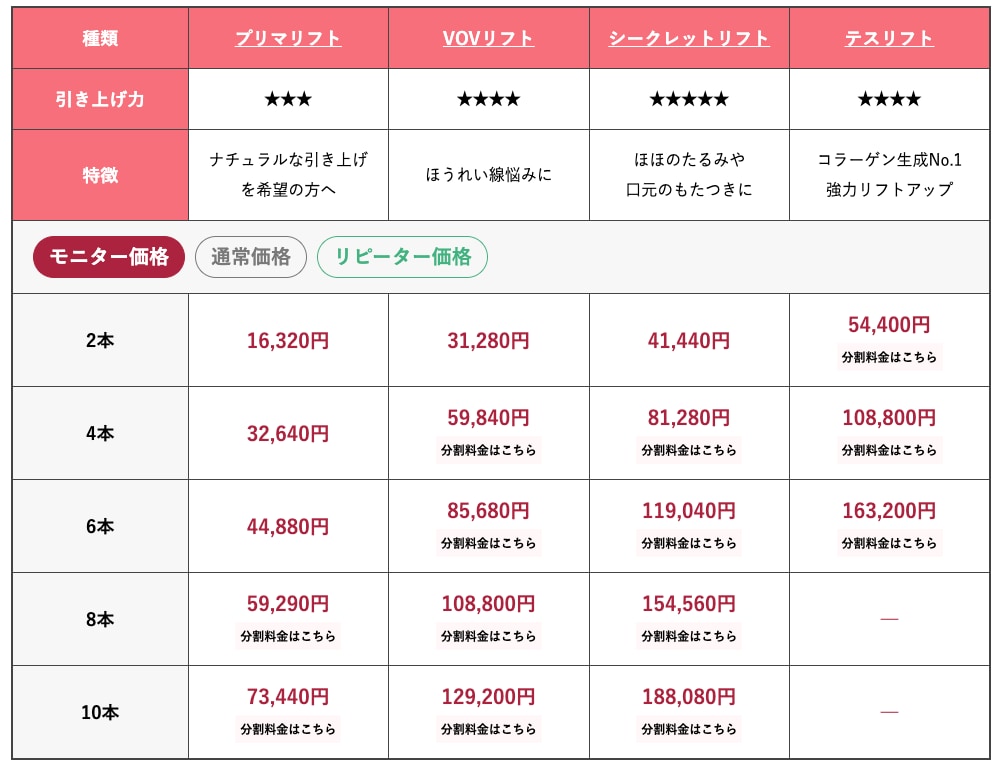The width and height of the screenshot is (998, 770).
Task: Click 分割料金はこちら under シークレットリフト 10本 price
Action: point(689,729)
